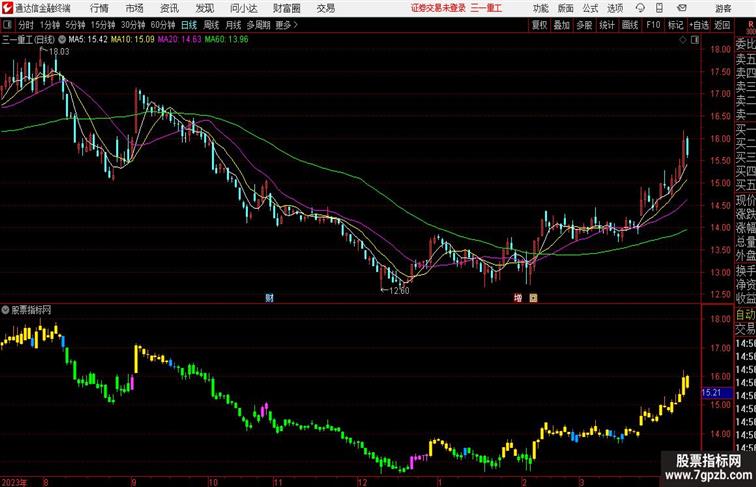The height and width of the screenshot is (487, 756).
Task: Switch to the 1分钟 period tab
Action: [50, 25]
